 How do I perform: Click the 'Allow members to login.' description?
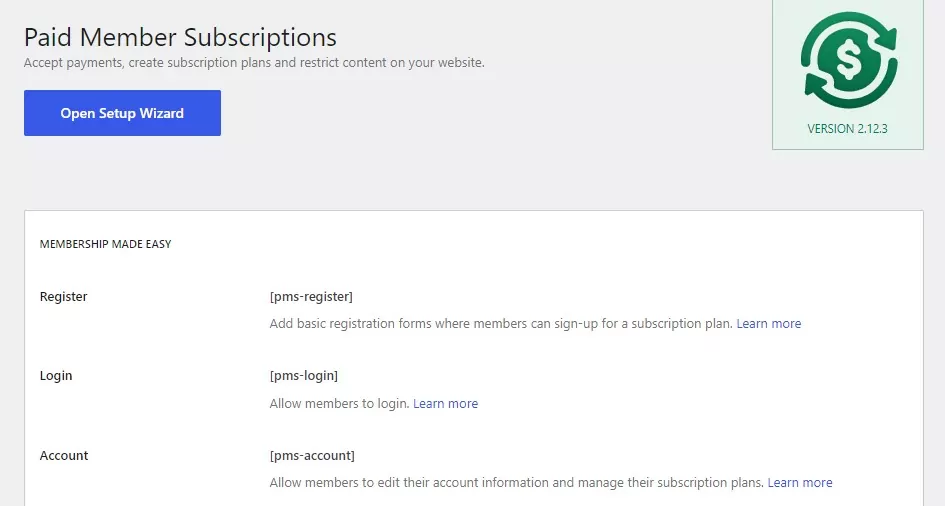(x=339, y=404)
